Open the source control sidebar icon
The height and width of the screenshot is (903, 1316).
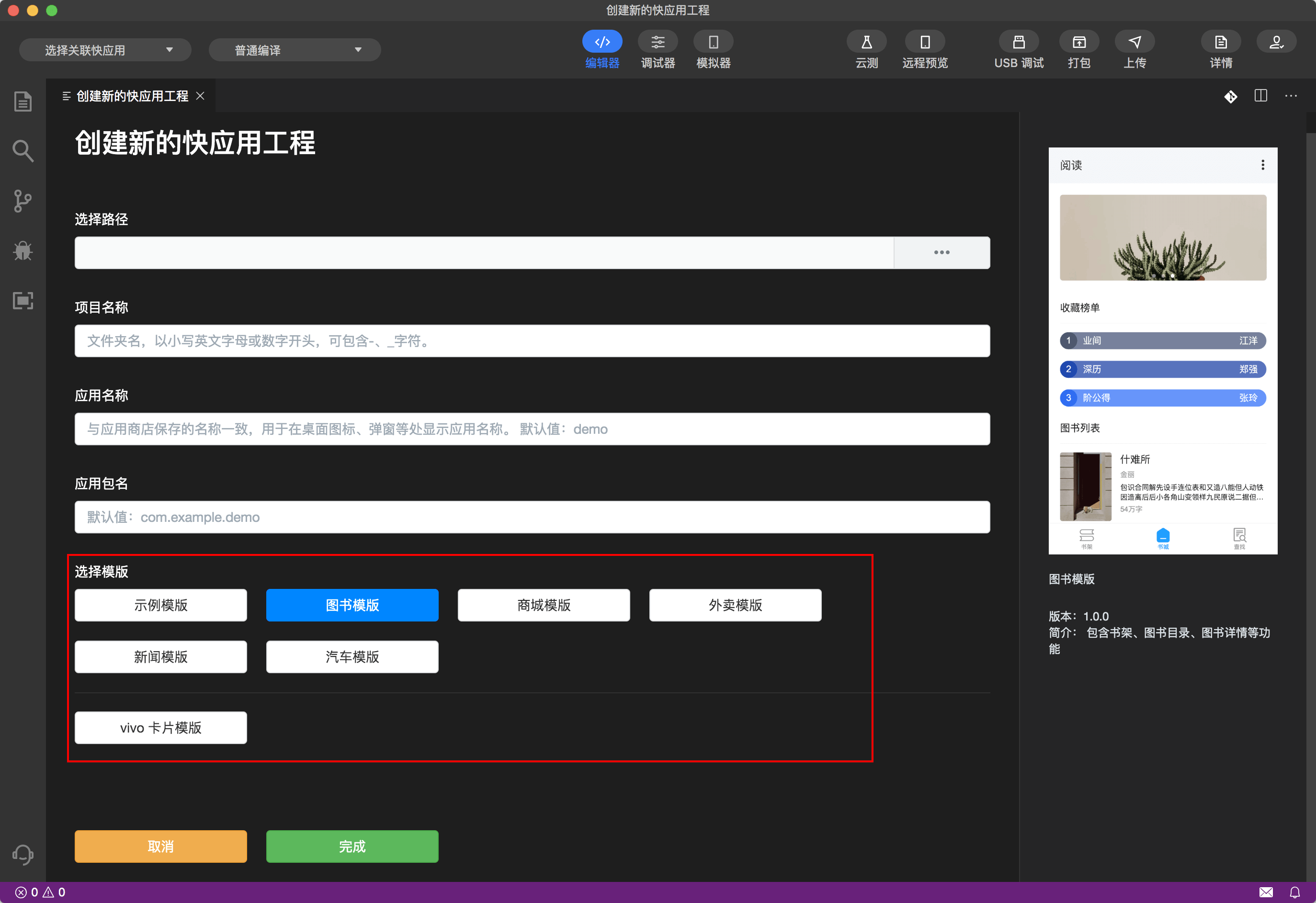click(x=23, y=201)
